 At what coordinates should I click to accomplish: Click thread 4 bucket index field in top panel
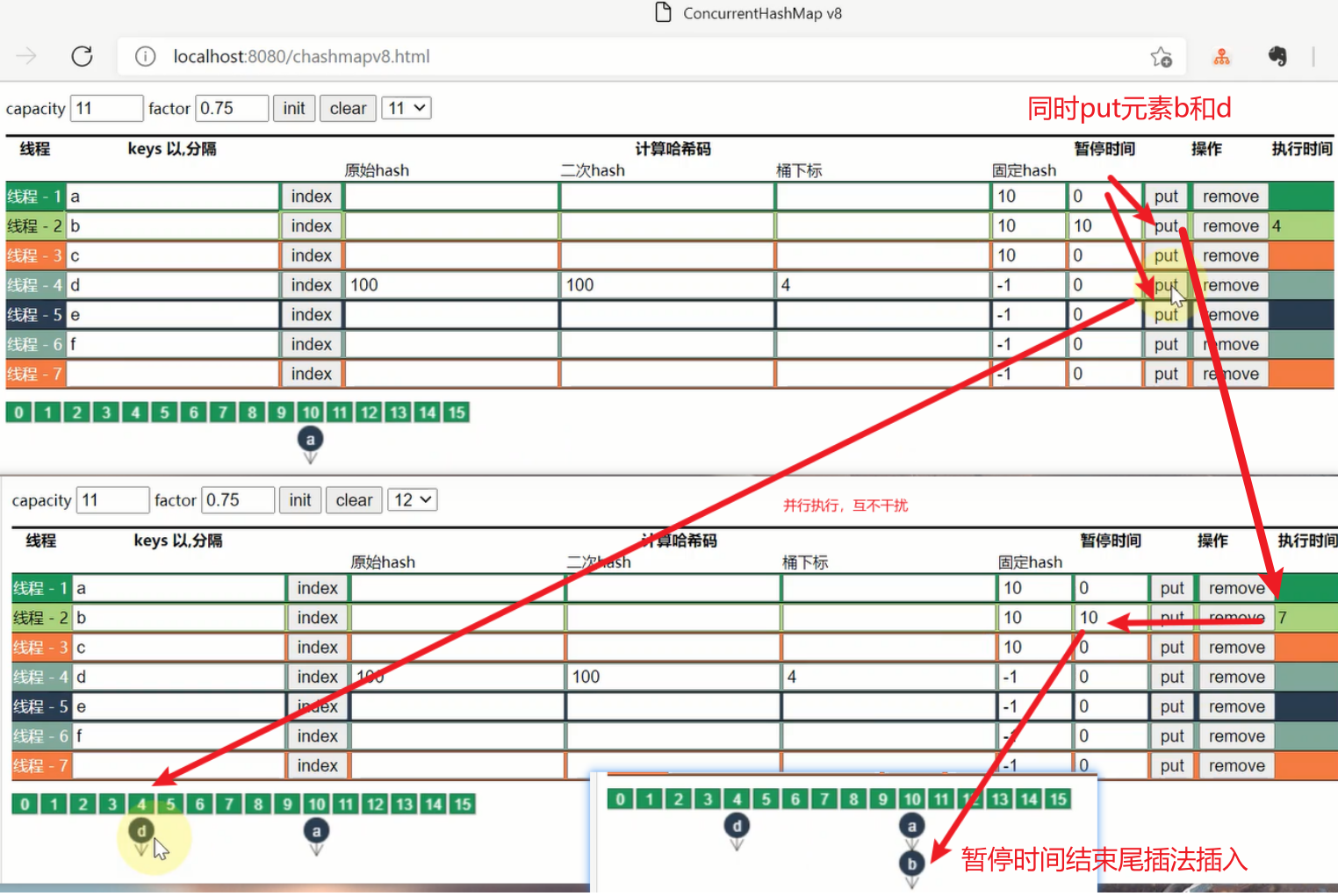click(881, 285)
